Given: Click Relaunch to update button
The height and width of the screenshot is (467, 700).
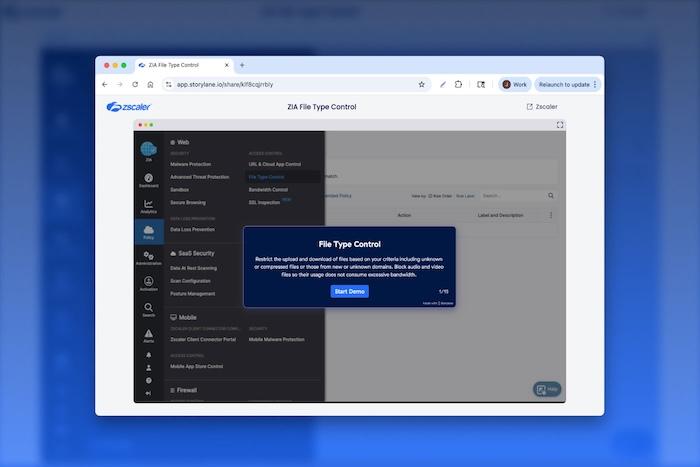Looking at the screenshot, I should click(567, 84).
